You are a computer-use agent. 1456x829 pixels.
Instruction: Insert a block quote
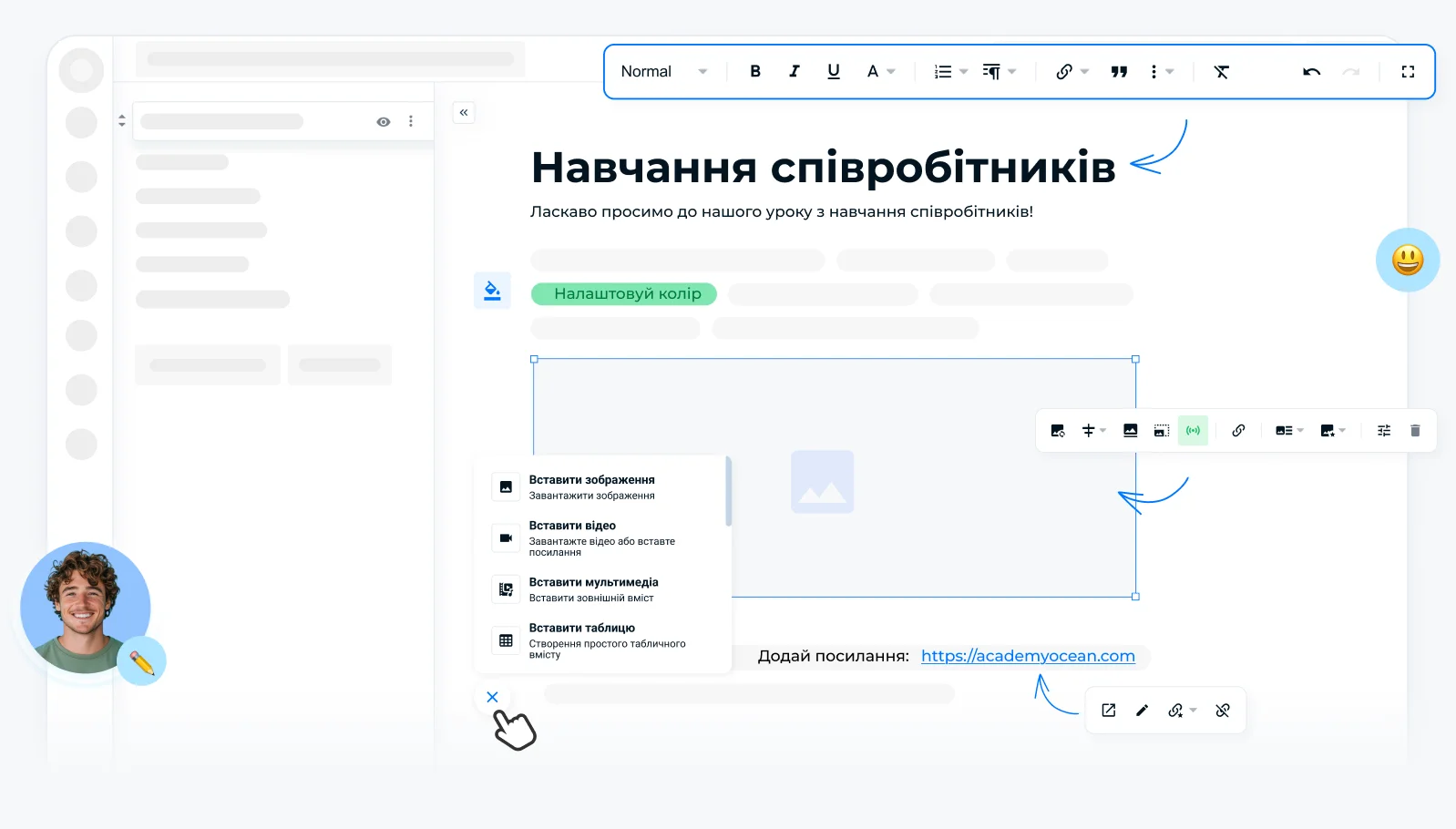coord(1119,72)
